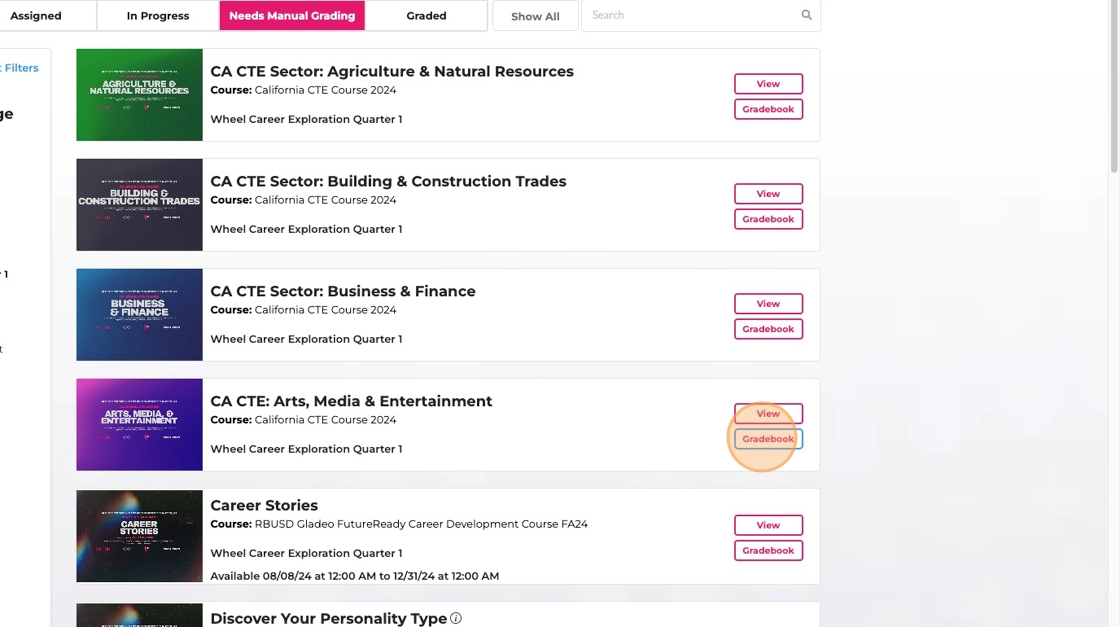The width and height of the screenshot is (1120, 627).
Task: Select the Needs Manual Grading tab
Action: [x=292, y=16]
